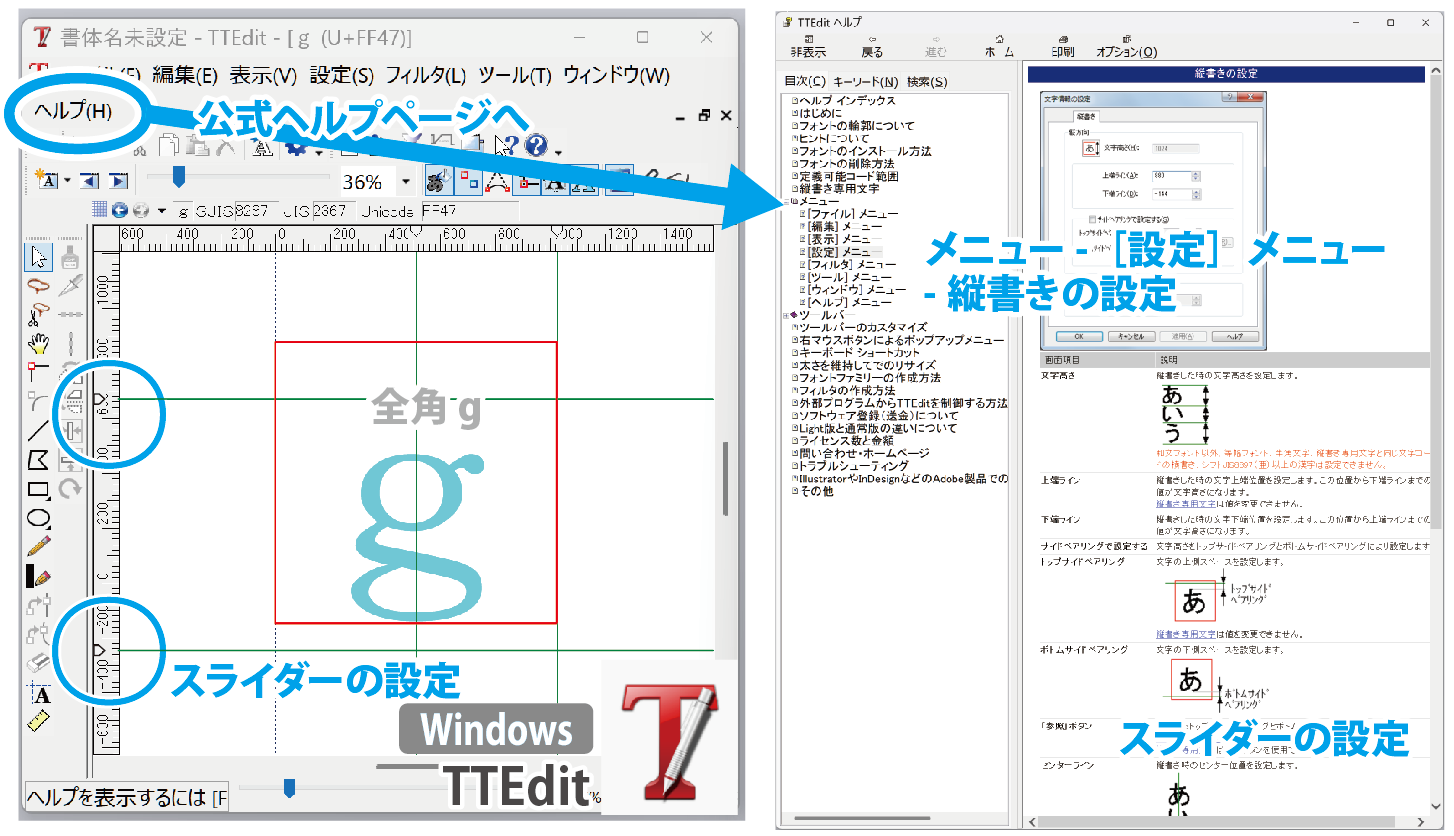Click the red corner point tool

pyautogui.click(x=38, y=373)
